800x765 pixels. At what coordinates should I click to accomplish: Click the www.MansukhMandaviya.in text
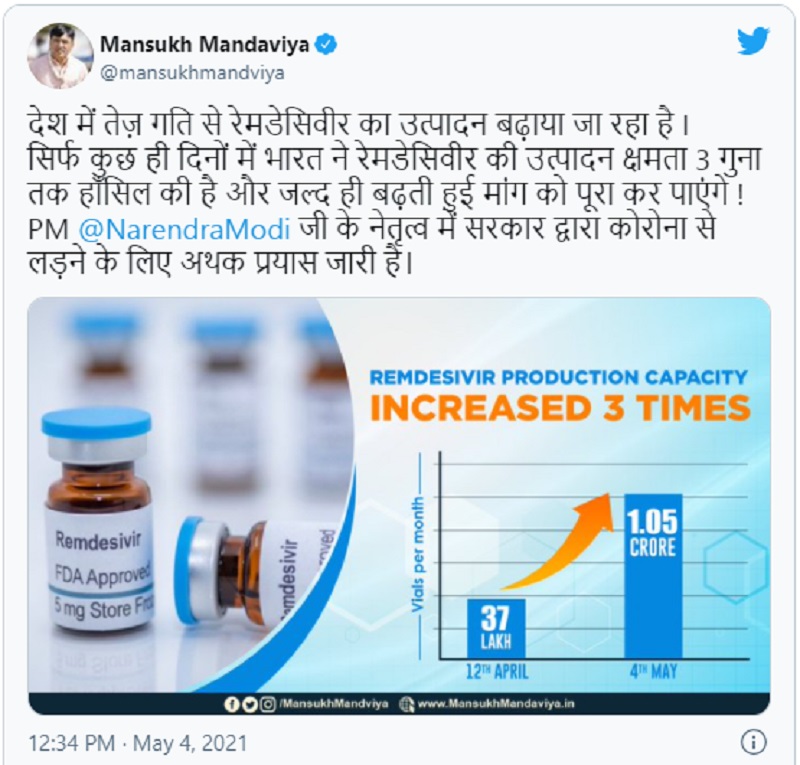pos(496,704)
